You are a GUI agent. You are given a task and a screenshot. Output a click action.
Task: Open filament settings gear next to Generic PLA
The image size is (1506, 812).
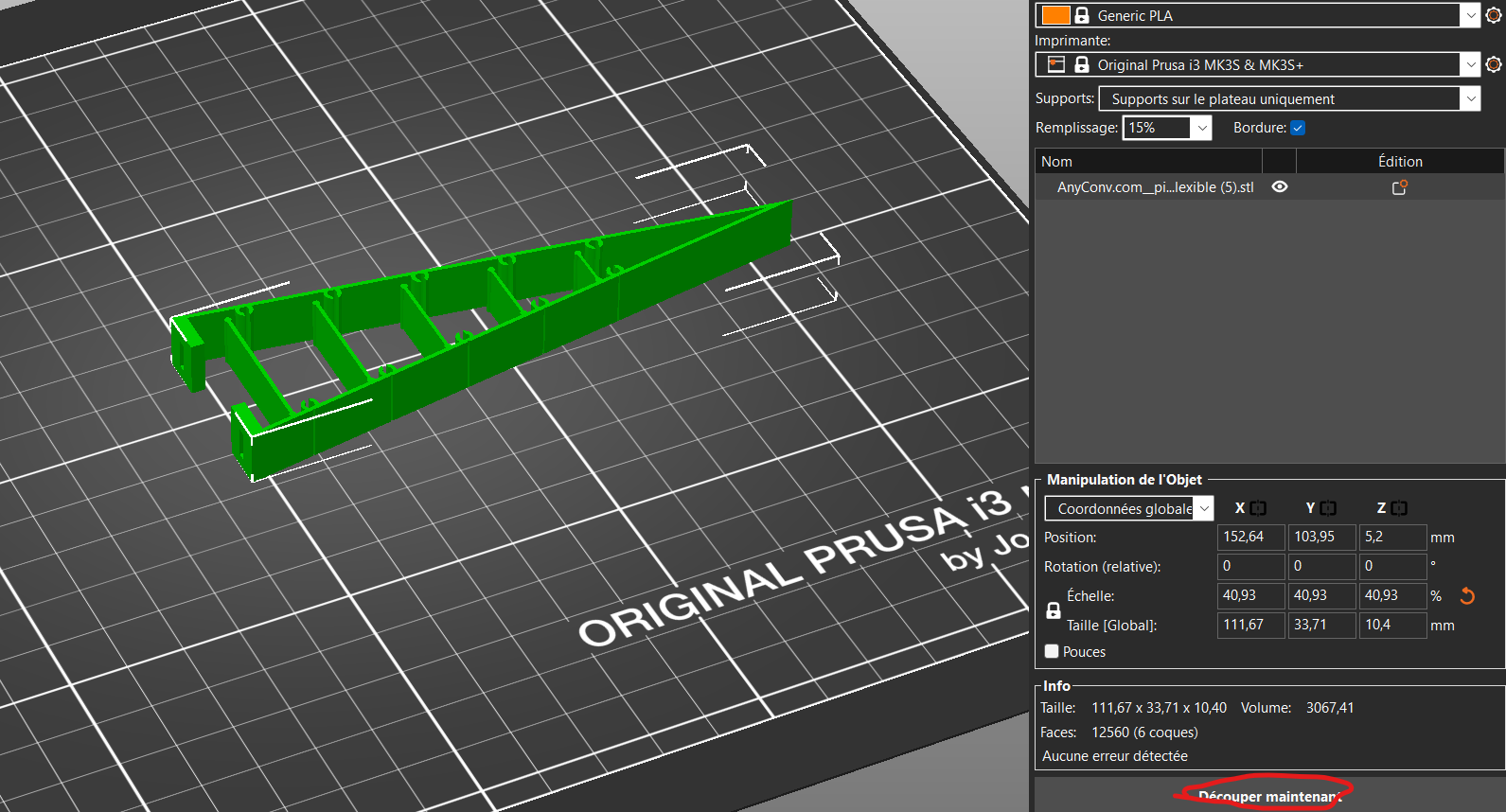pyautogui.click(x=1494, y=15)
